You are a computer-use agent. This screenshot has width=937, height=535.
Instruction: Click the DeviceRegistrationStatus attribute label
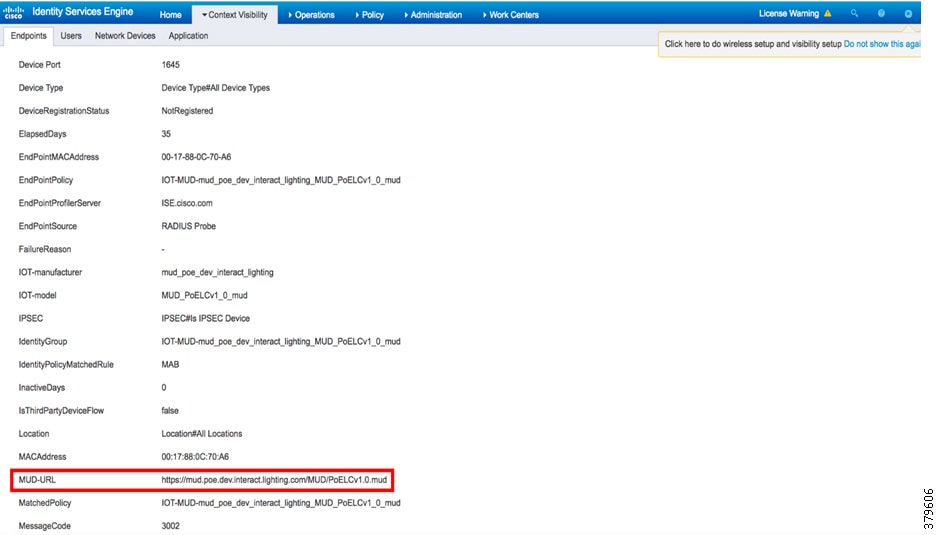click(x=63, y=111)
